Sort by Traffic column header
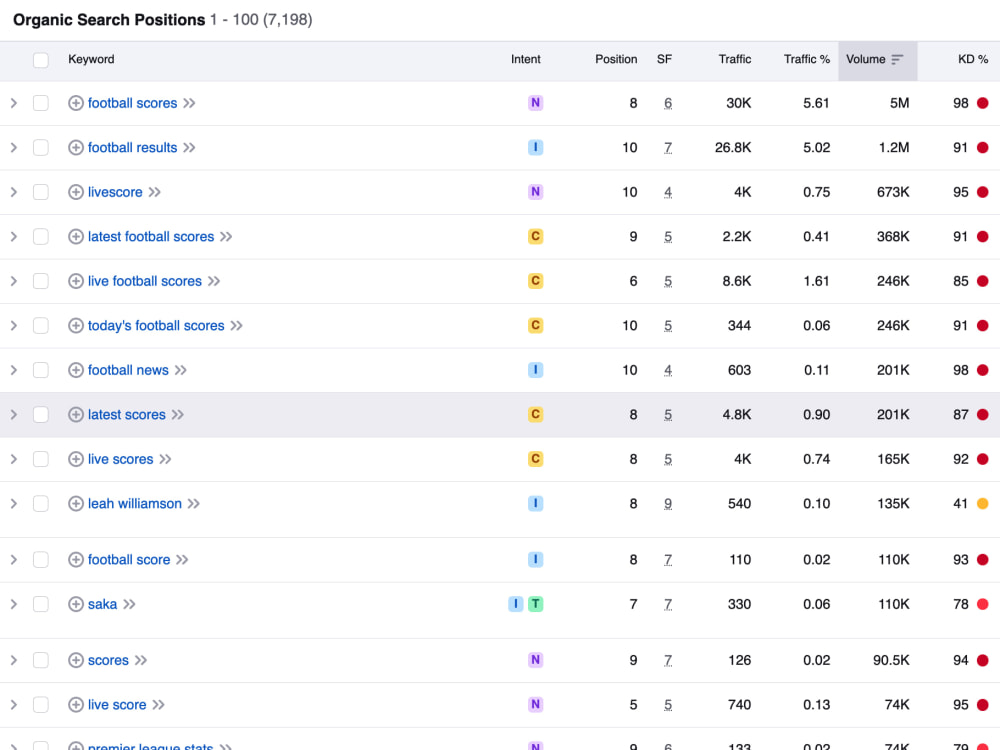The image size is (1000, 750). point(735,59)
